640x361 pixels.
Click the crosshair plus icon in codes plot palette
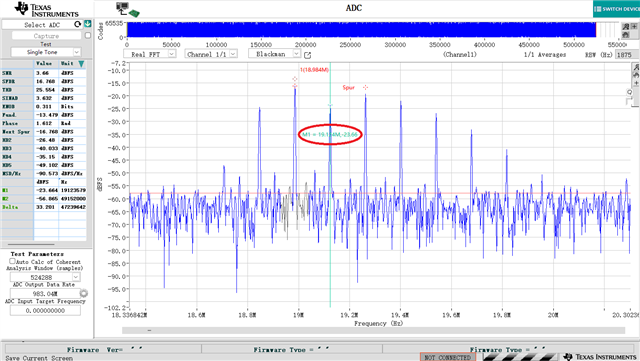[x=634, y=26]
